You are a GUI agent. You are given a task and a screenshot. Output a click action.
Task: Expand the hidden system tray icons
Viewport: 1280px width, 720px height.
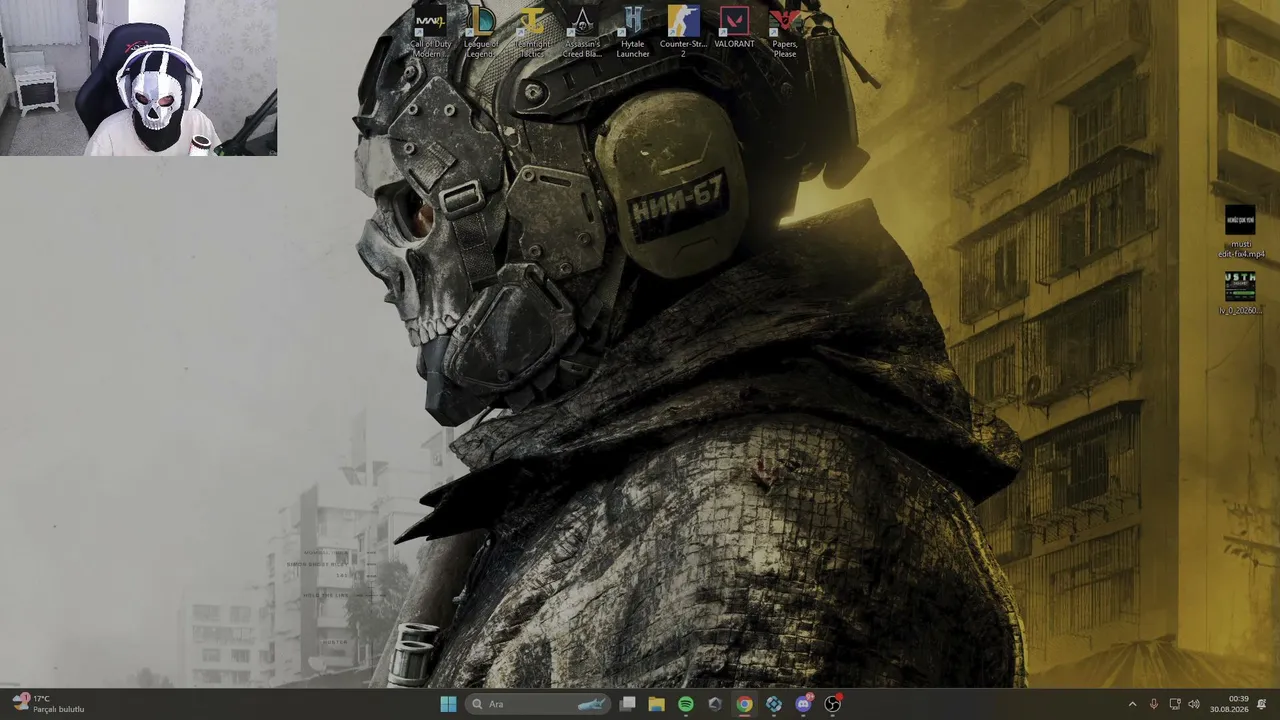[x=1132, y=704]
